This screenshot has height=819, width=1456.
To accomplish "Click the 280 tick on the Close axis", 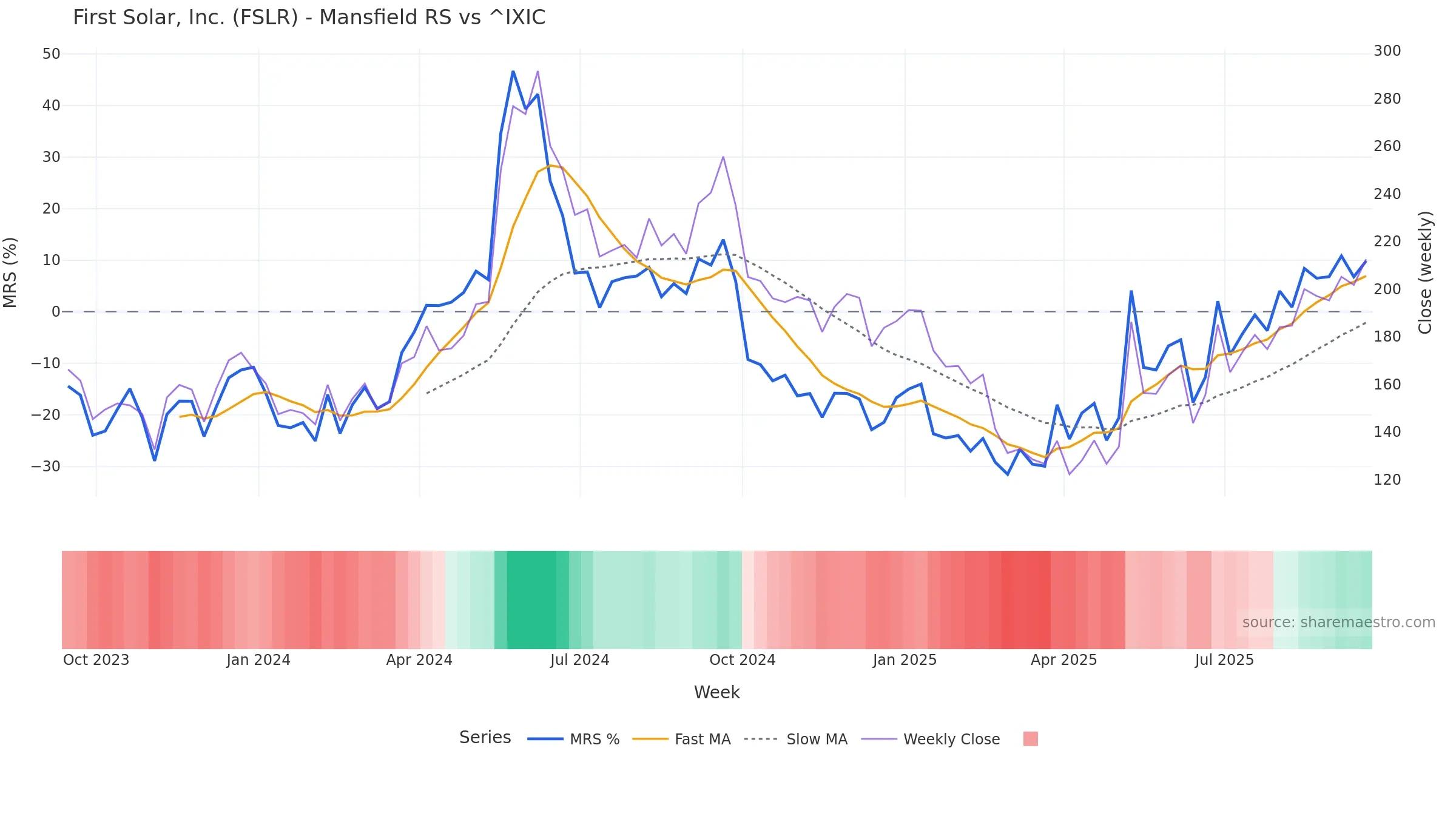I will (1387, 99).
